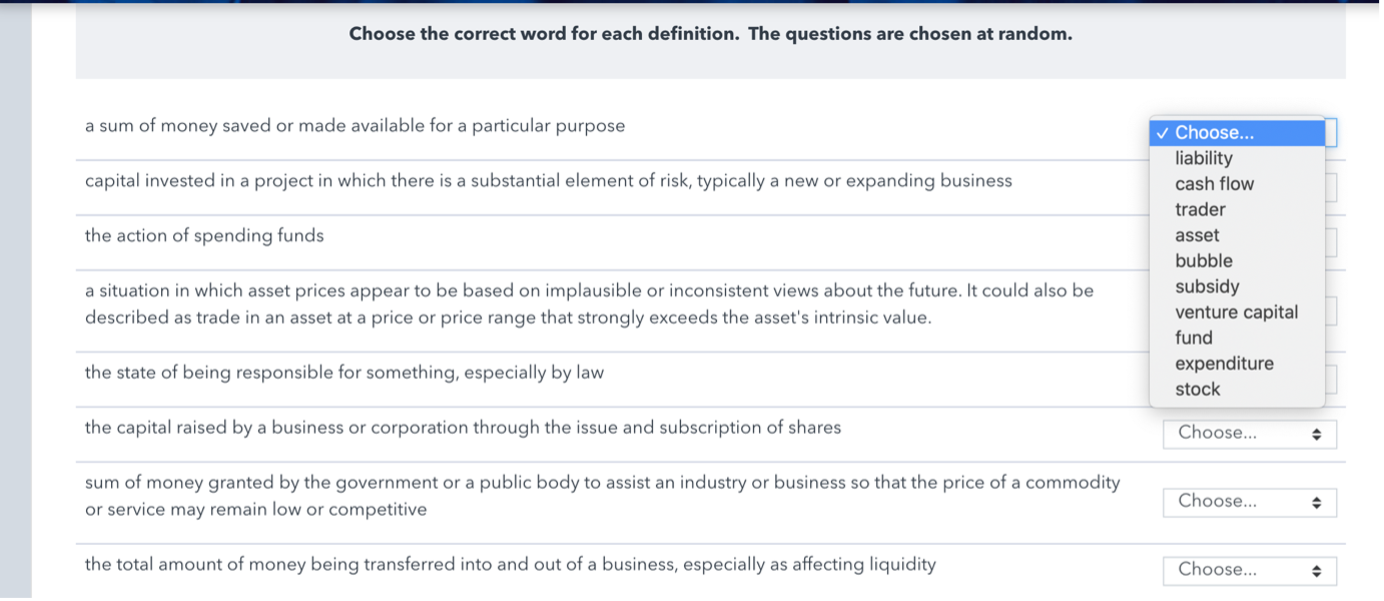
Task: Select 'stock' at the bottom of the list
Action: pyautogui.click(x=1198, y=390)
